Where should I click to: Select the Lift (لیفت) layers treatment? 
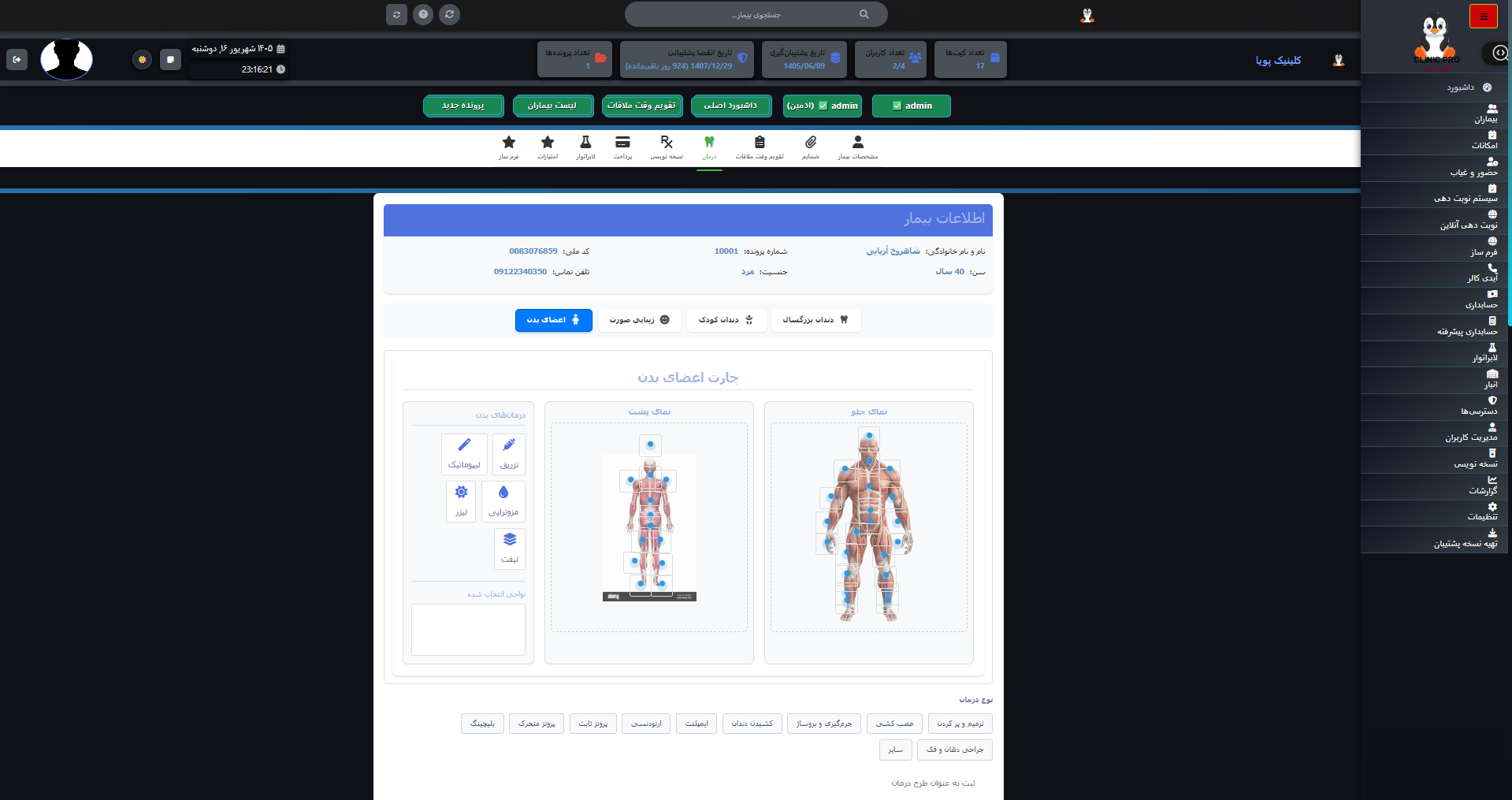510,549
